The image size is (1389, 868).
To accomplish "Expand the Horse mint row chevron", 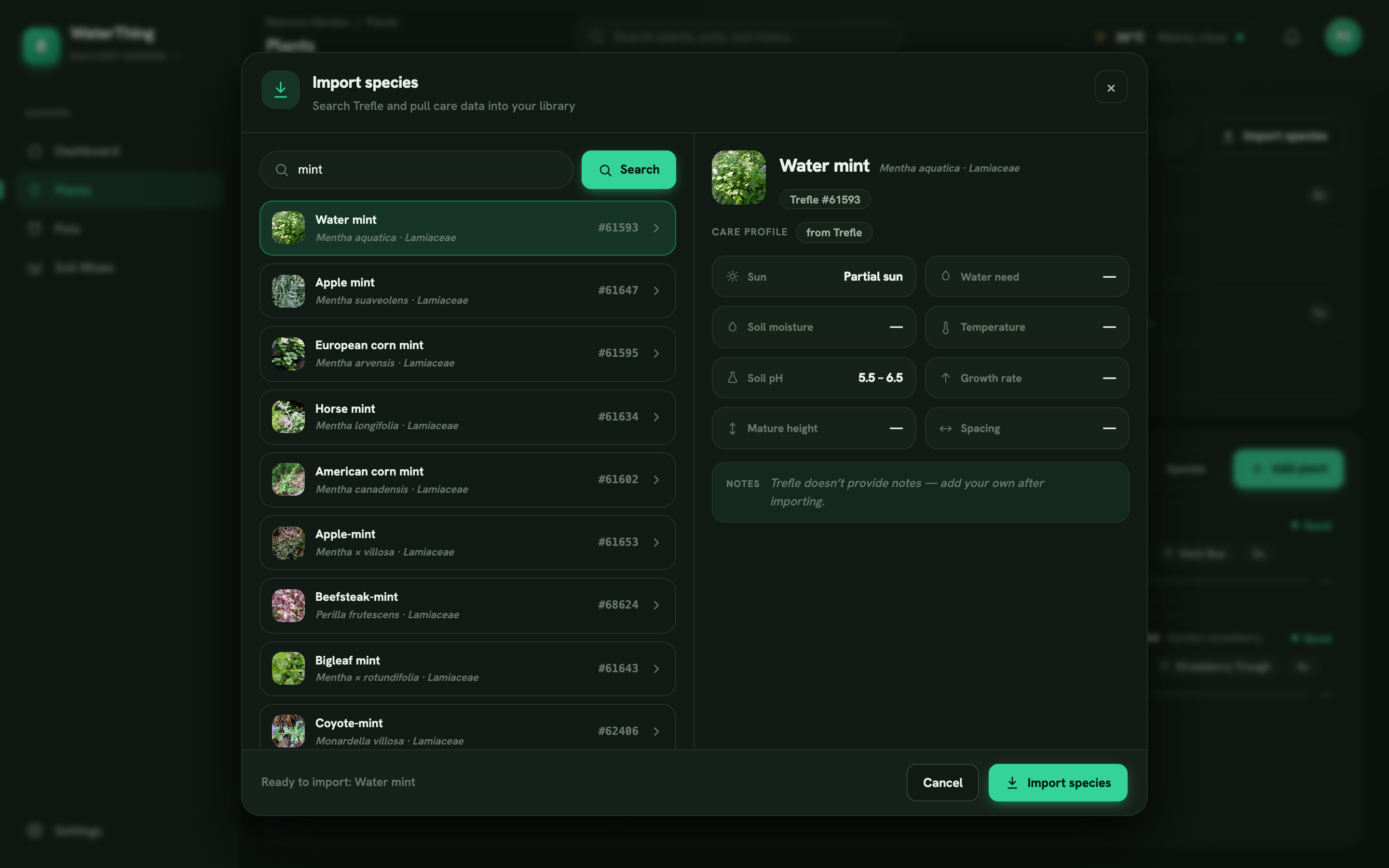I will [656, 417].
